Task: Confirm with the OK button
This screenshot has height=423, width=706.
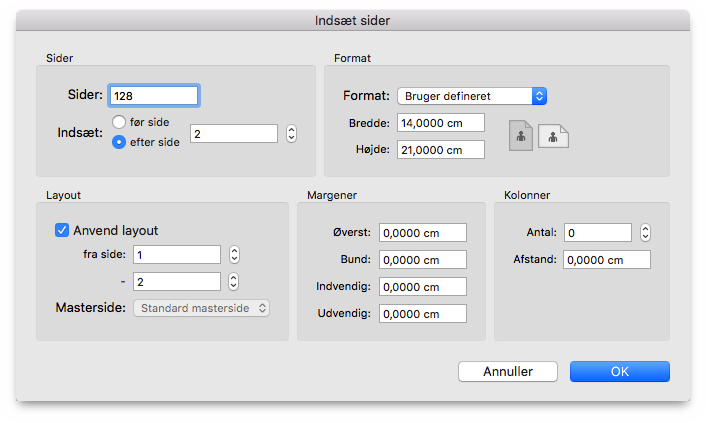Action: coord(620,372)
